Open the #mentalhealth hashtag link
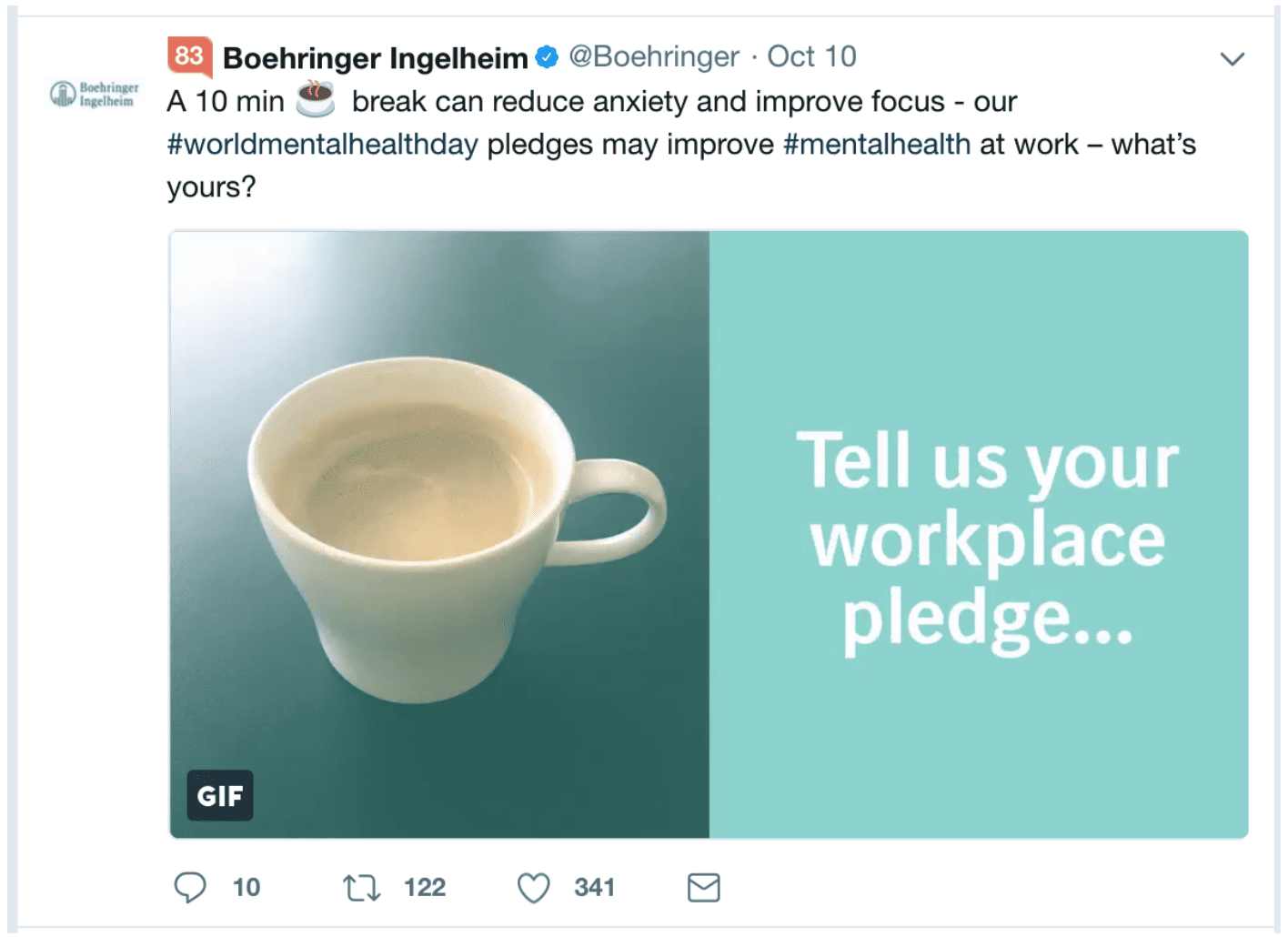 (877, 145)
